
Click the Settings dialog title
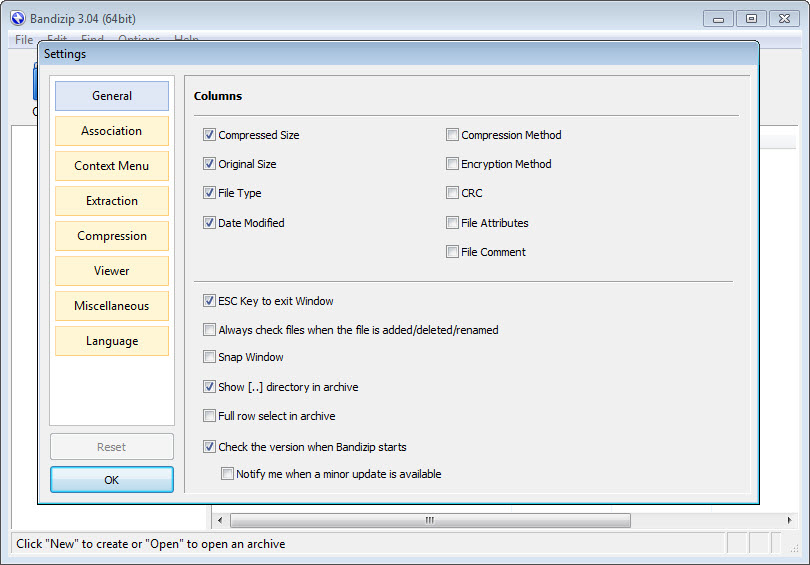tap(65, 54)
